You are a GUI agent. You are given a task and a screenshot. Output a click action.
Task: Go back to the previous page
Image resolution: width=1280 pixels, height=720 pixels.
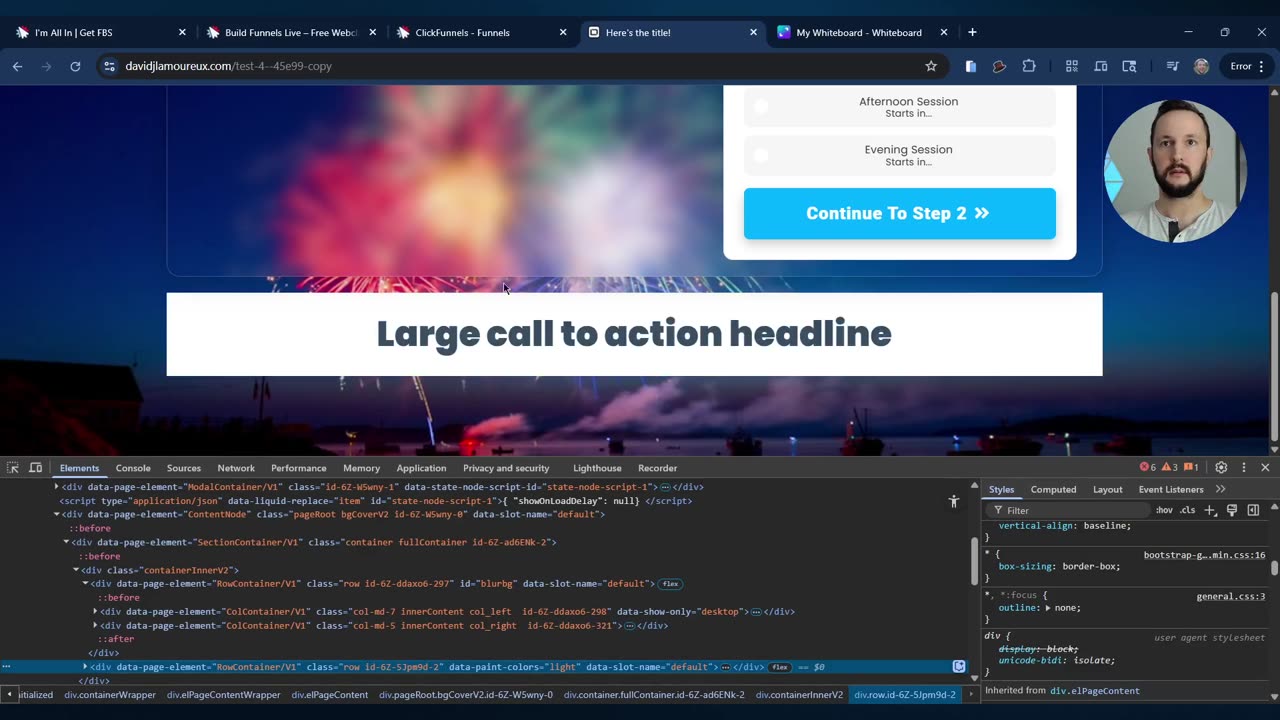17,66
